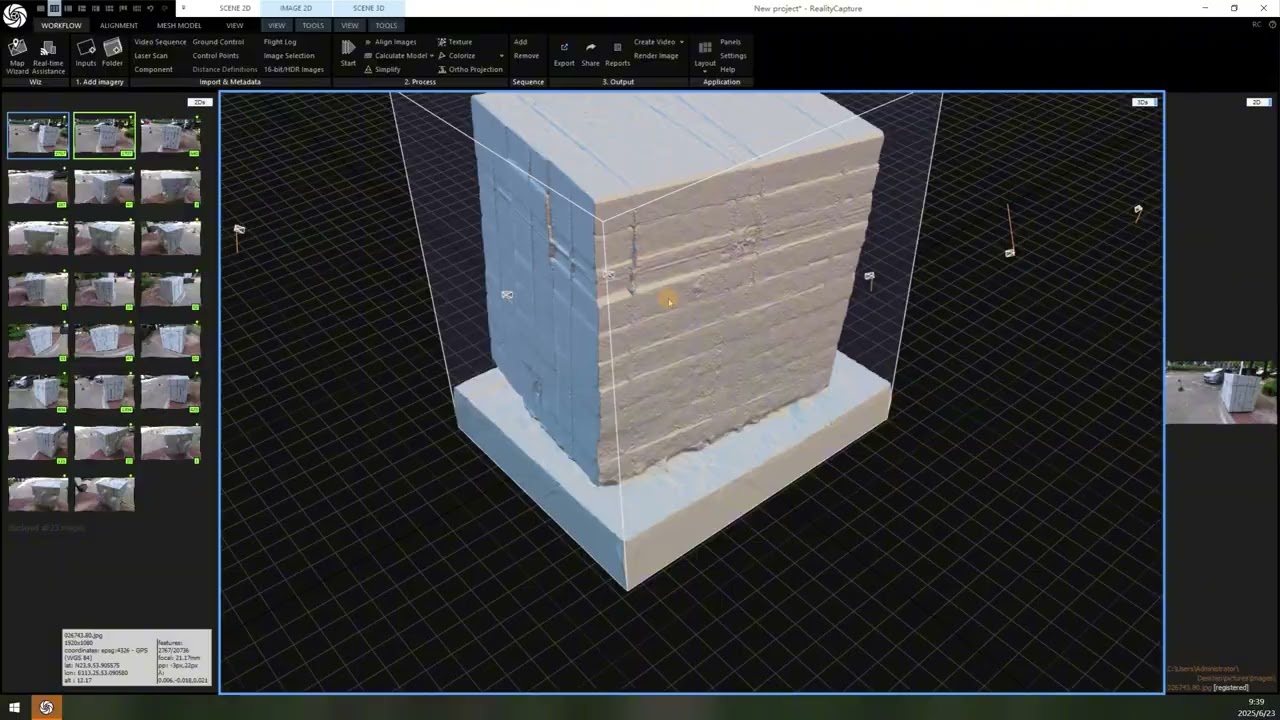Select the green-bordered second image thumbnail
Viewport: 1280px width, 720px height.
pyautogui.click(x=104, y=135)
